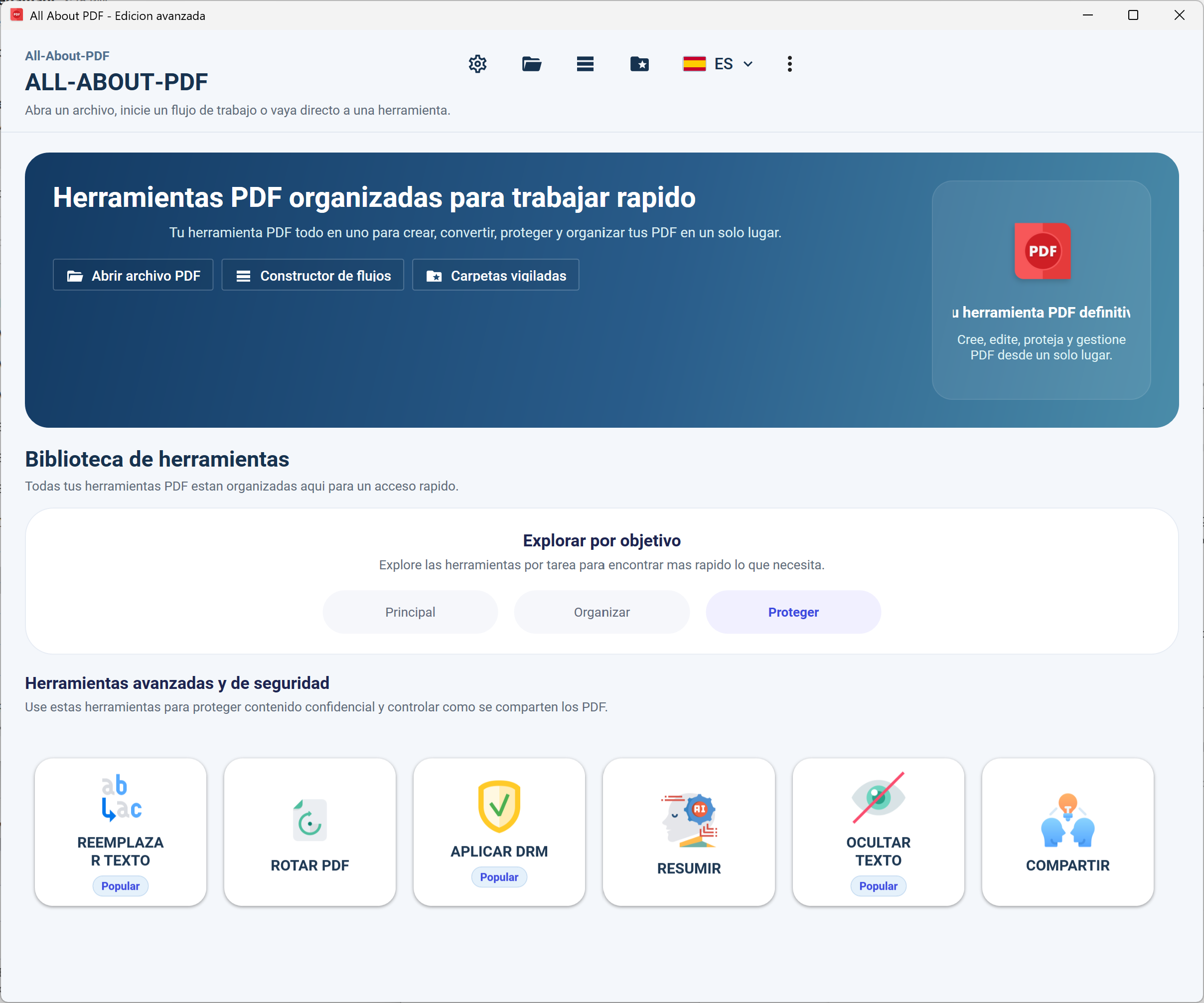
Task: Click the open folder toolbar icon
Action: pyautogui.click(x=531, y=64)
